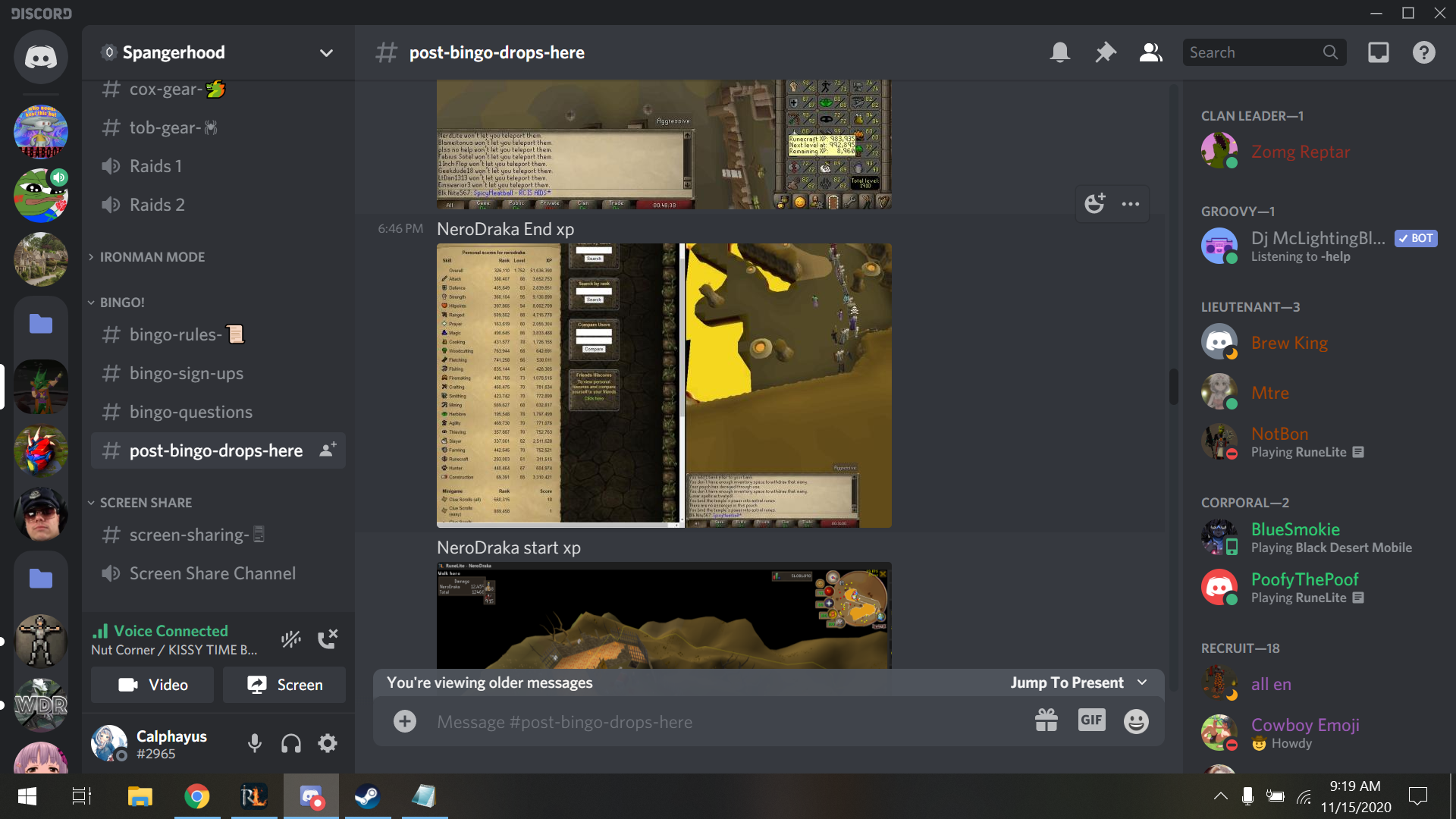Click the add reaction emoji icon

(x=1094, y=204)
